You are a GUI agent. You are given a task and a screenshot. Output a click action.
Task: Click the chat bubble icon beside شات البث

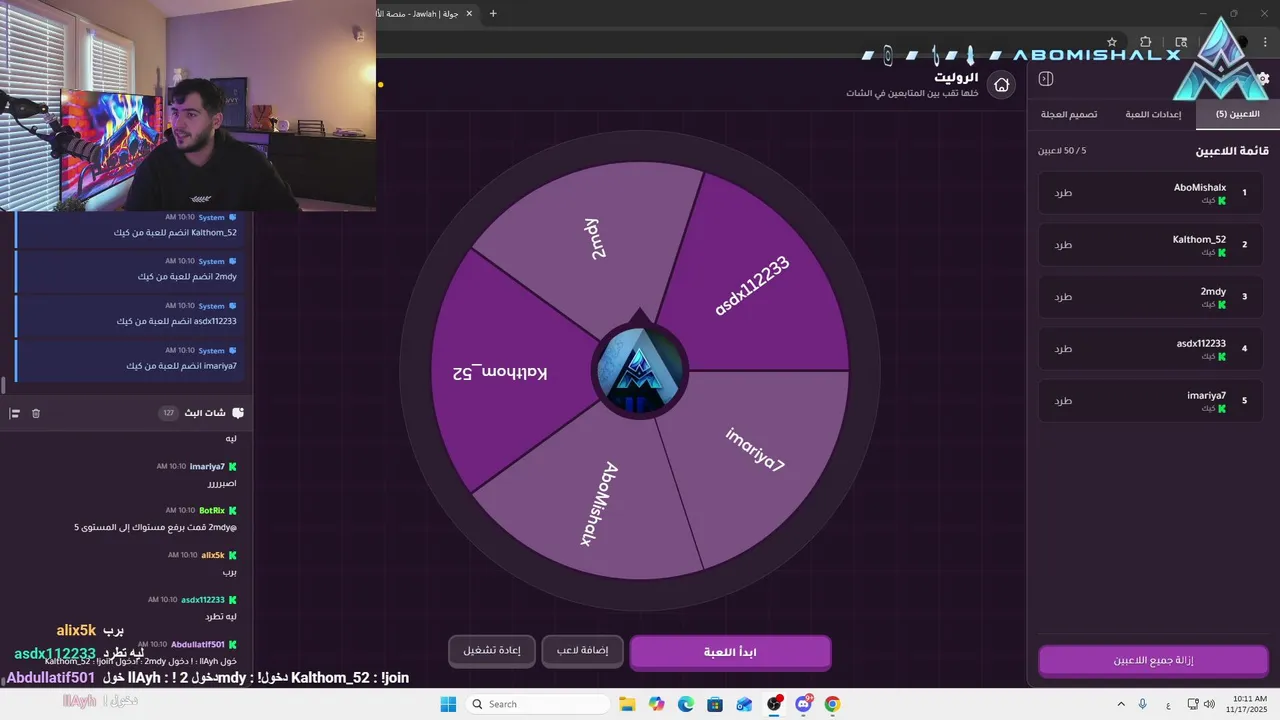click(x=238, y=413)
